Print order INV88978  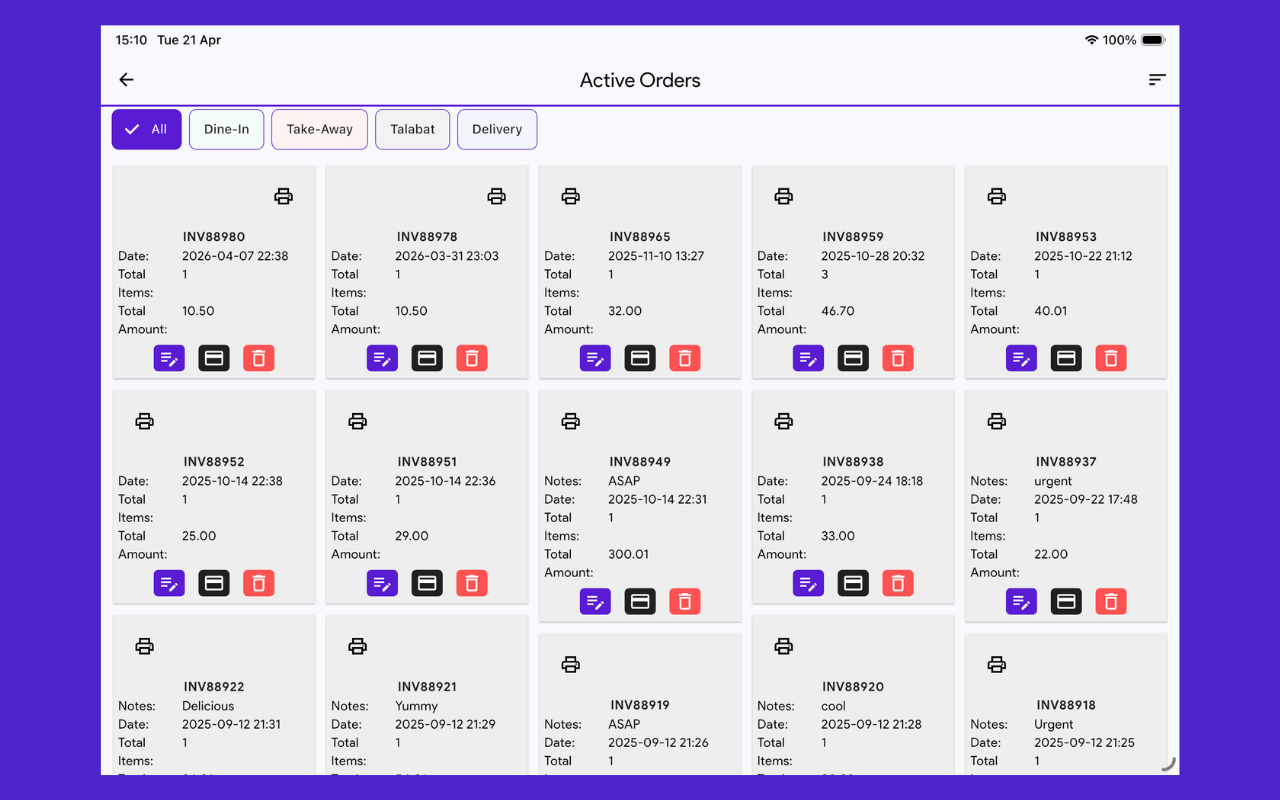click(497, 196)
